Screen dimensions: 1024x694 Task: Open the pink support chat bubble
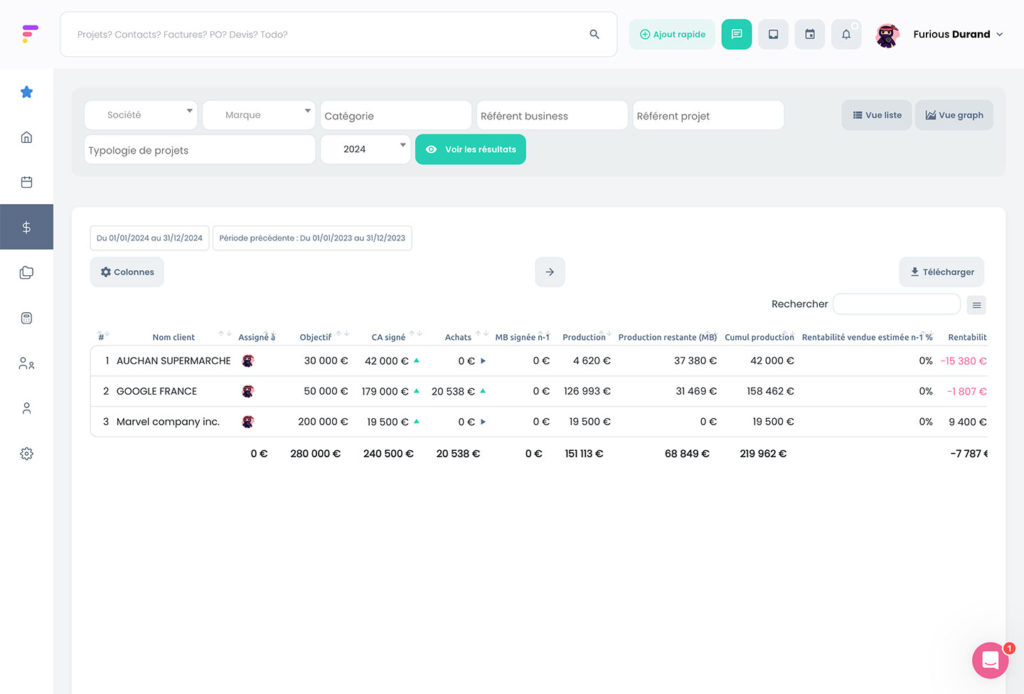(x=990, y=660)
